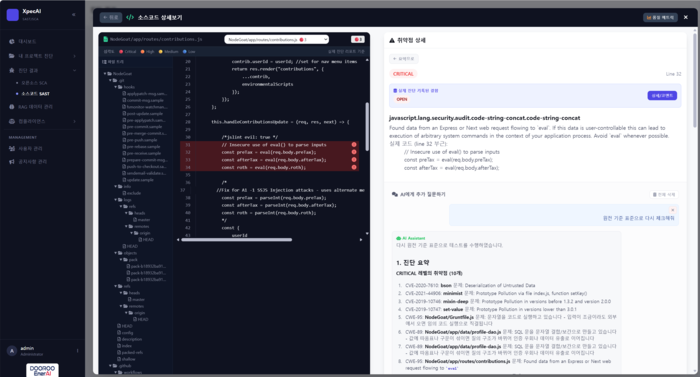This screenshot has width=700, height=377.
Task: Click the CRITICAL severity badge
Action: 403,74
